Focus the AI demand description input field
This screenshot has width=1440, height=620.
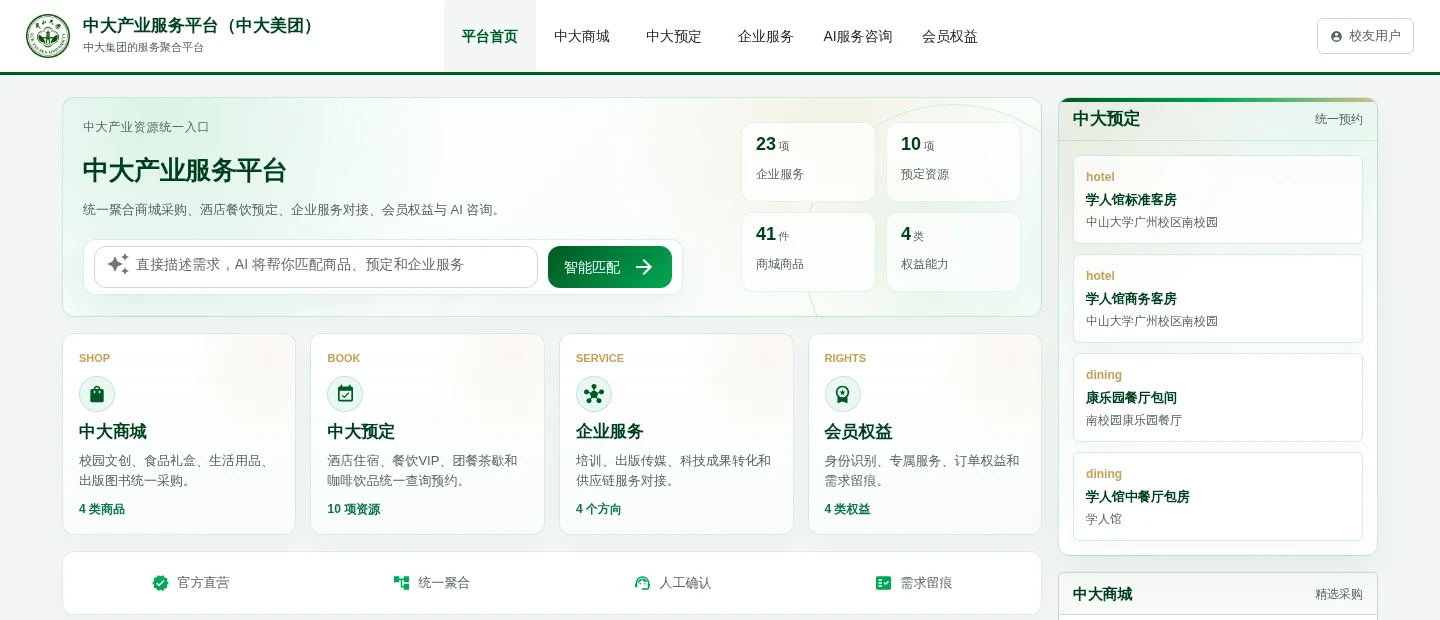[x=316, y=267]
